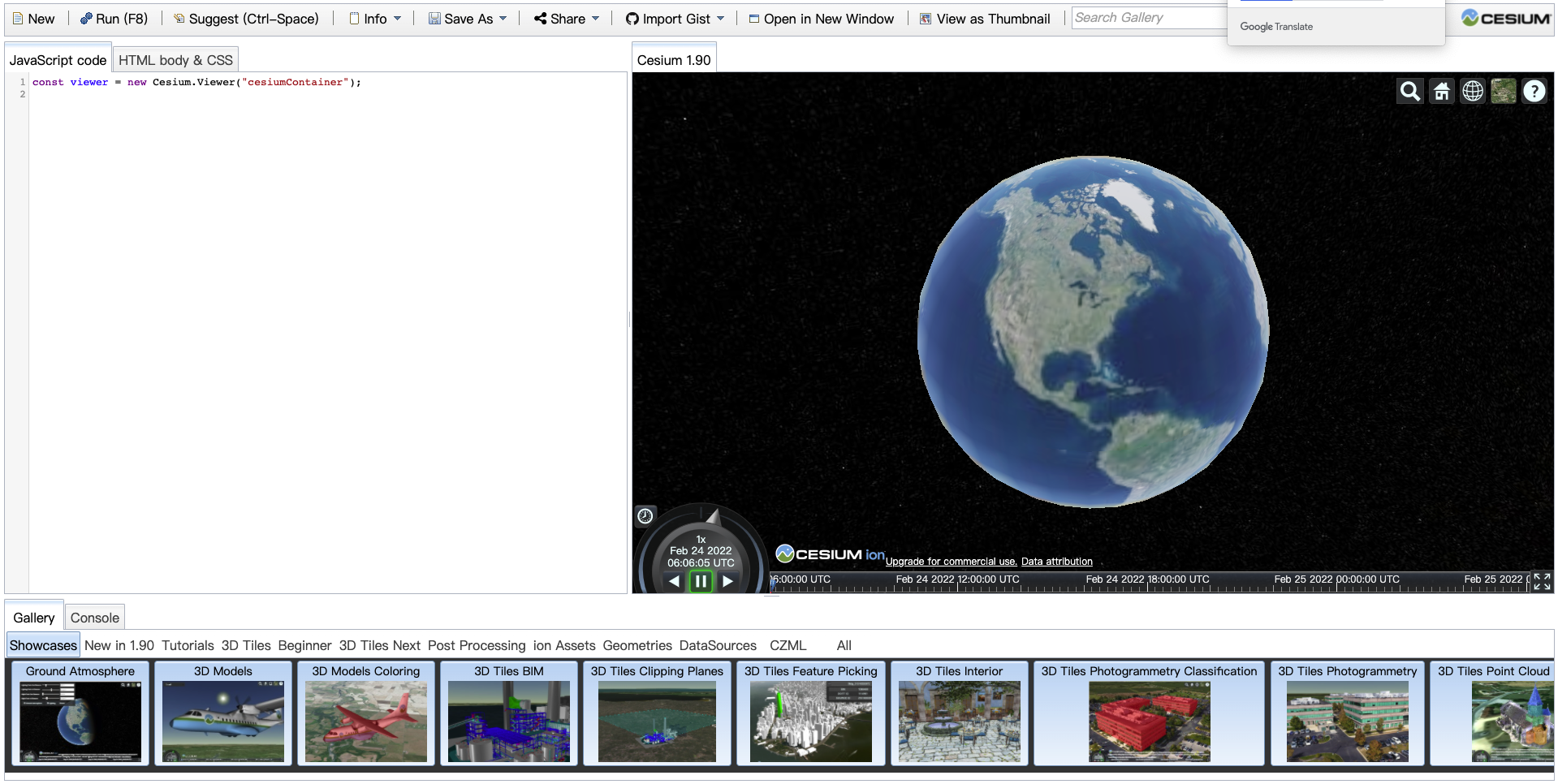The image size is (1558, 784).
Task: Open 3D Tiles Feature Picking demo
Action: (811, 713)
